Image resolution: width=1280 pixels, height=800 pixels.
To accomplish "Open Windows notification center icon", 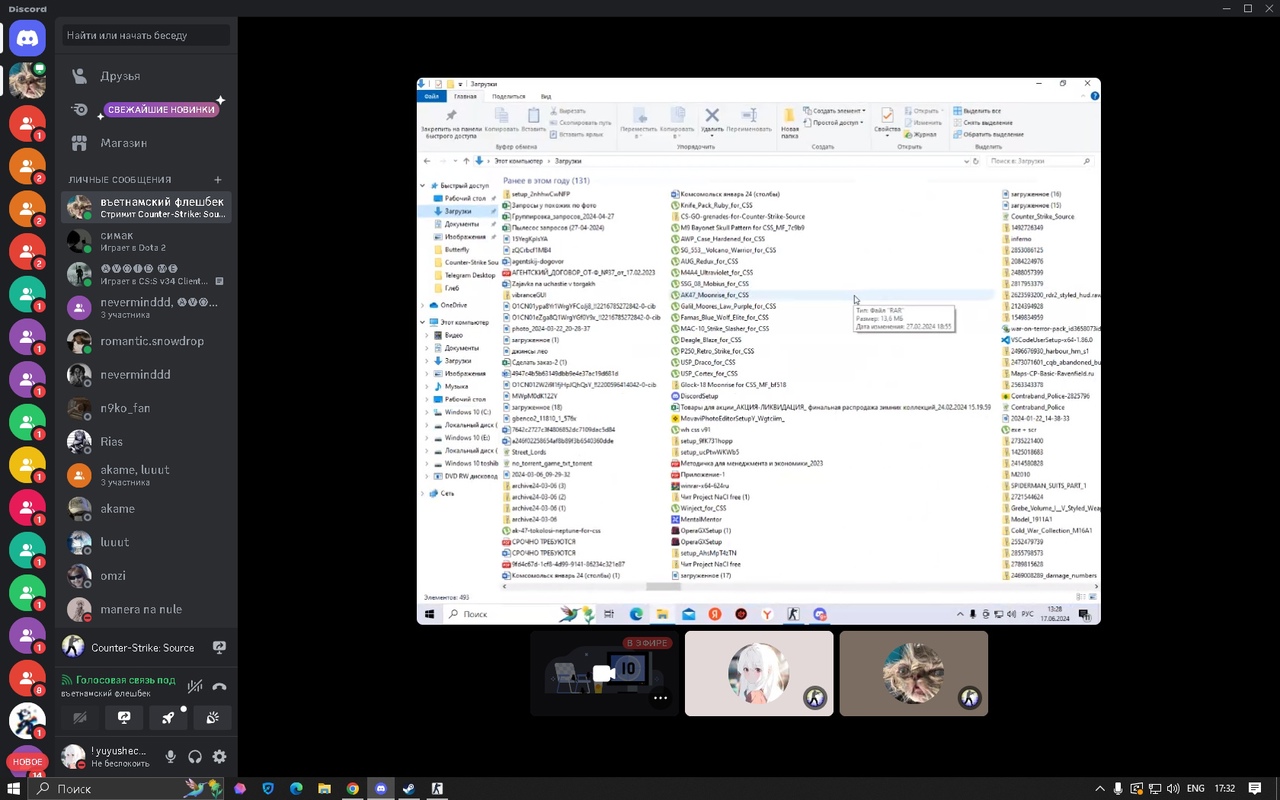I will [x=1255, y=789].
